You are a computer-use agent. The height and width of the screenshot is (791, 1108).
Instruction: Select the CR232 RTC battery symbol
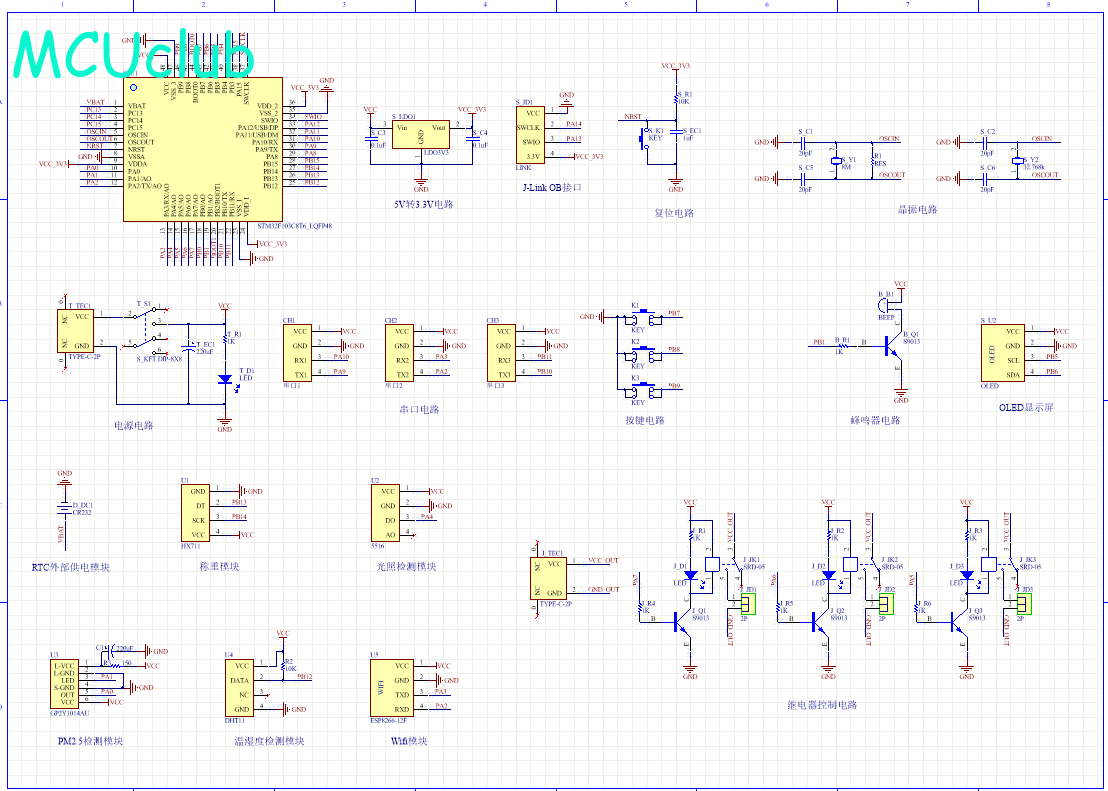(x=65, y=508)
